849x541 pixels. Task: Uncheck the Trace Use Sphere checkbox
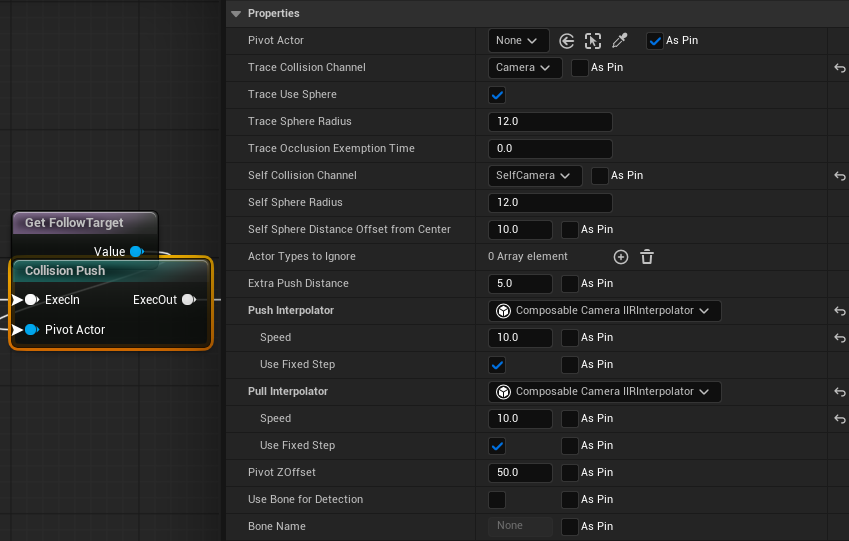(497, 95)
